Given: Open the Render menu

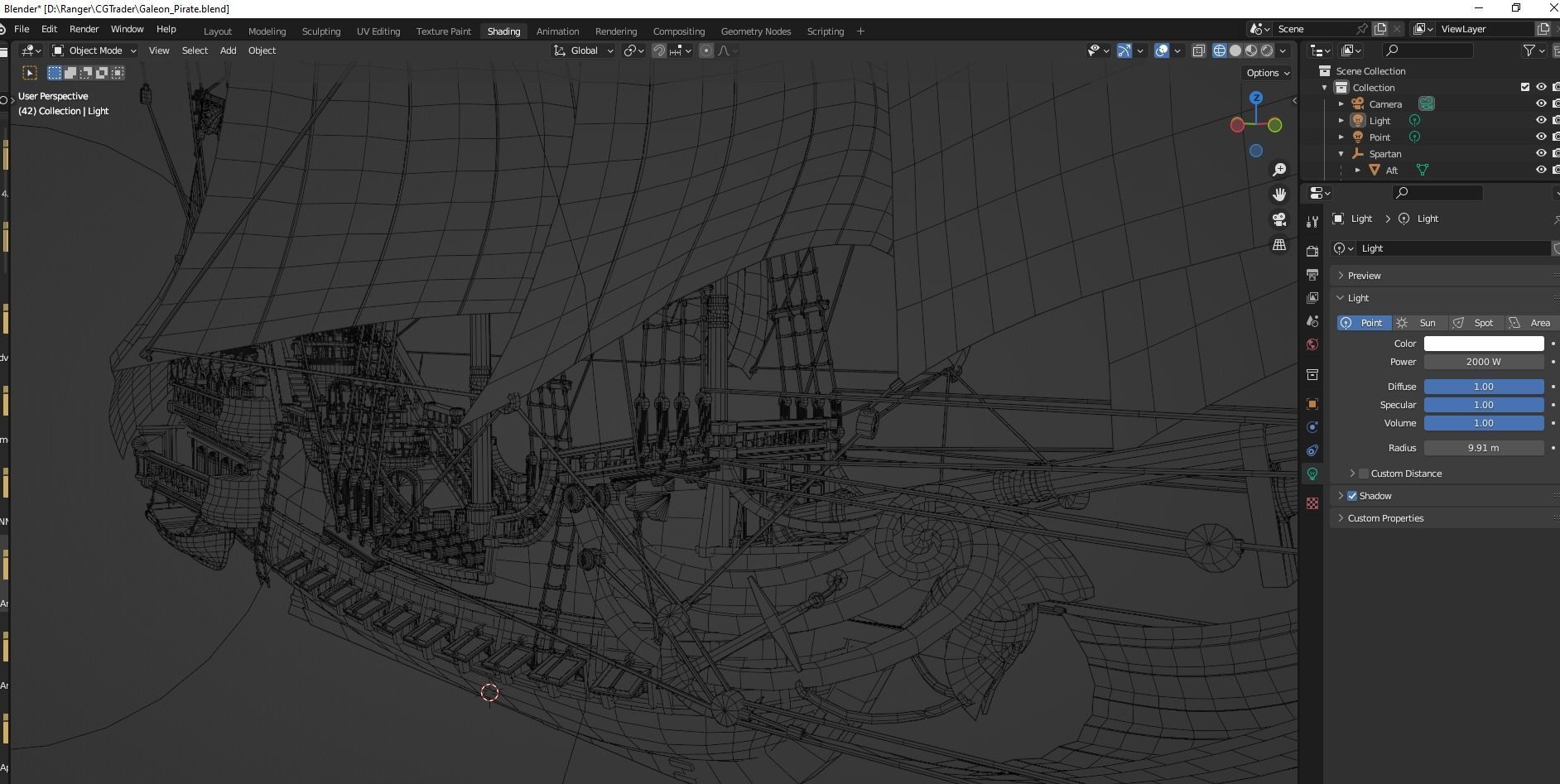Looking at the screenshot, I should [x=84, y=29].
